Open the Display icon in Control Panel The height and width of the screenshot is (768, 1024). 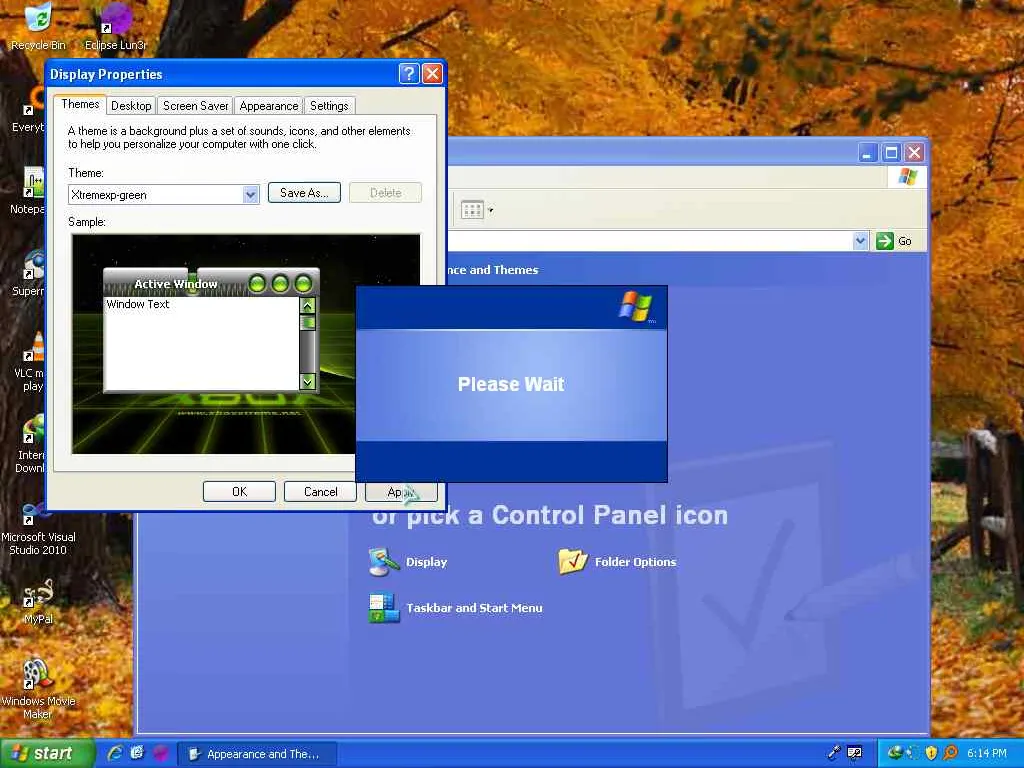(x=383, y=562)
